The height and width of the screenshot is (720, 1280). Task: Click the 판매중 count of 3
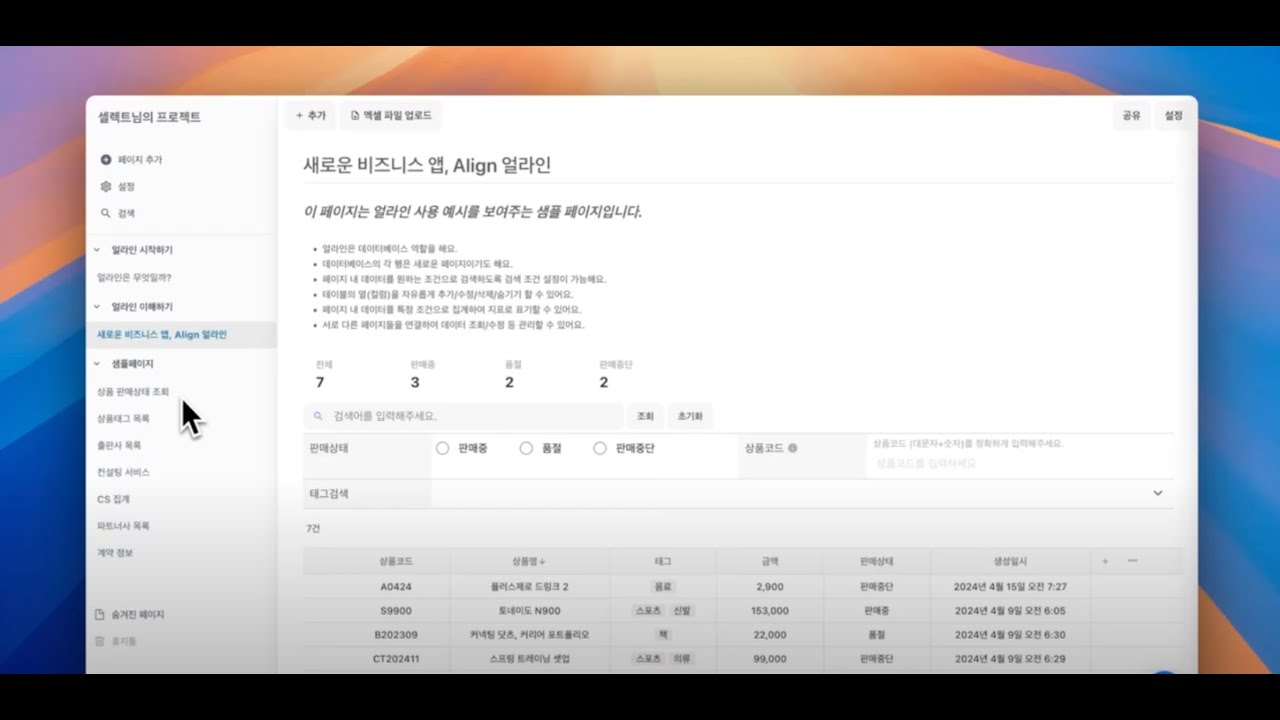(415, 383)
